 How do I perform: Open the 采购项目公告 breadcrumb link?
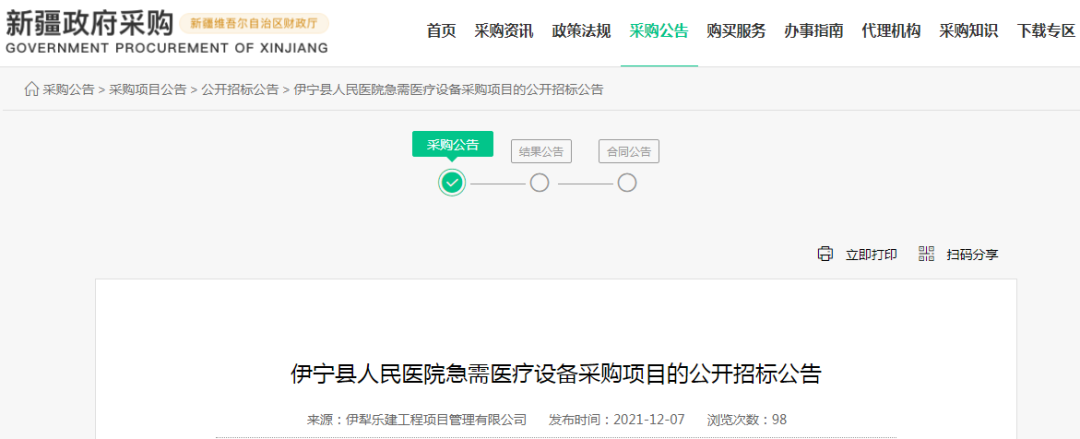click(147, 90)
